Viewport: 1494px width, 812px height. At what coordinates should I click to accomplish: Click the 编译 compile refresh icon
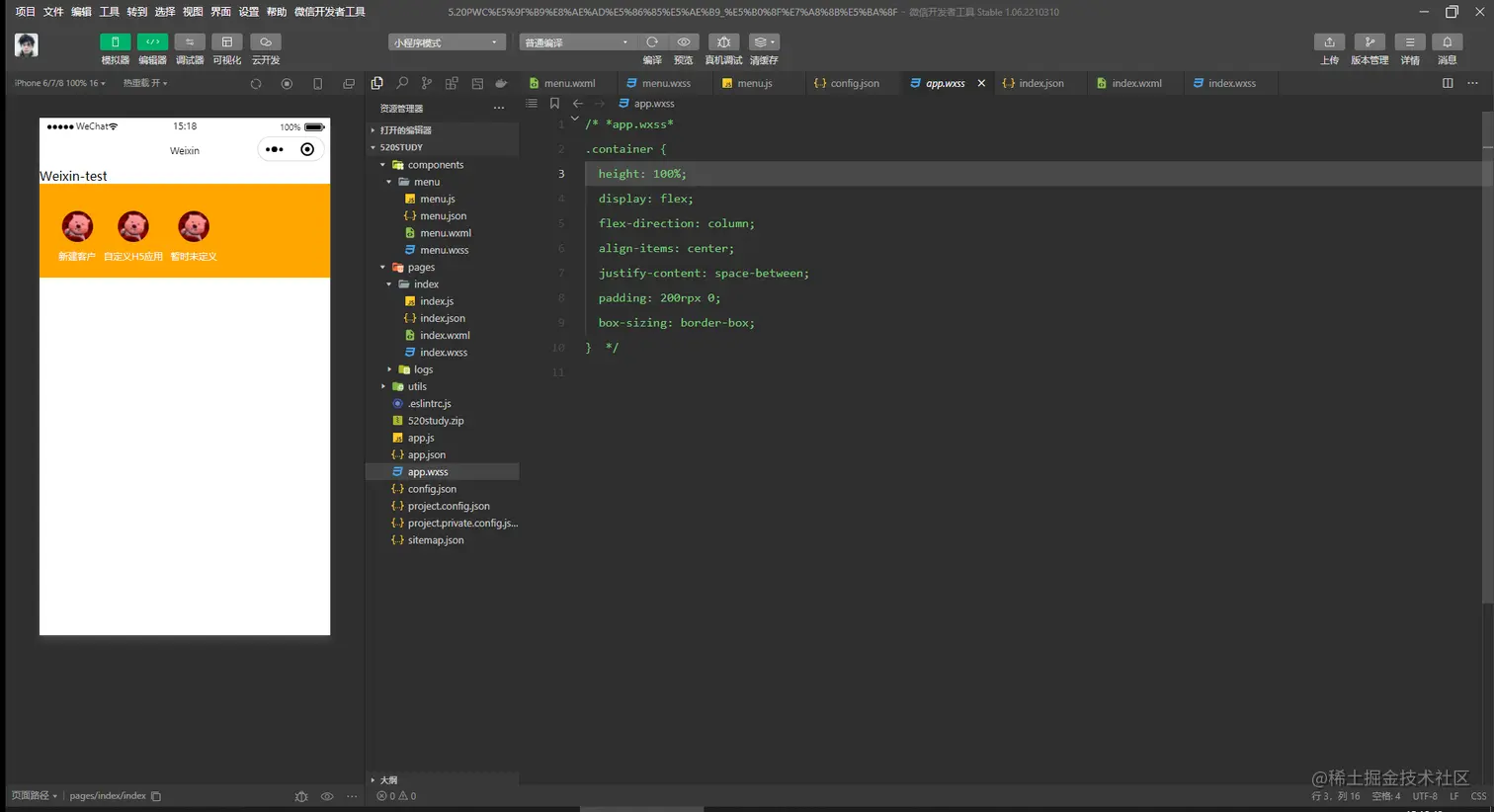pos(652,41)
